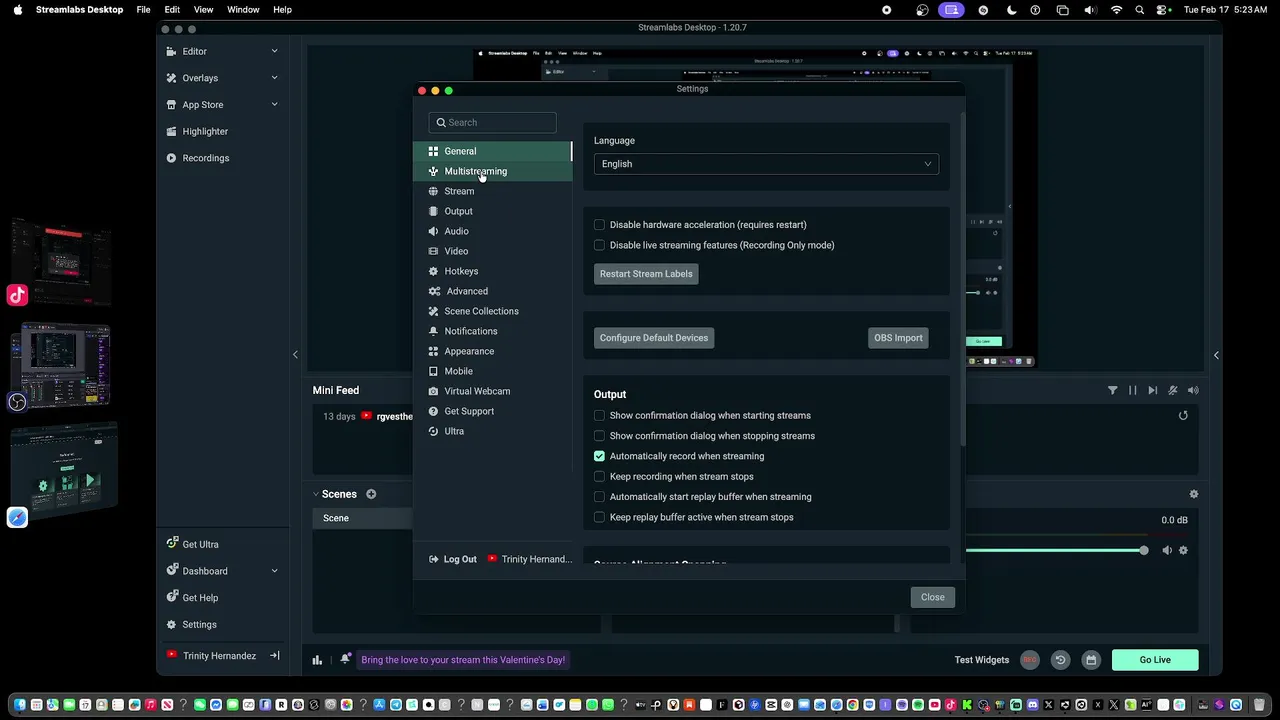Click the left preview panel collapse arrow
This screenshot has height=720, width=1280.
point(295,355)
